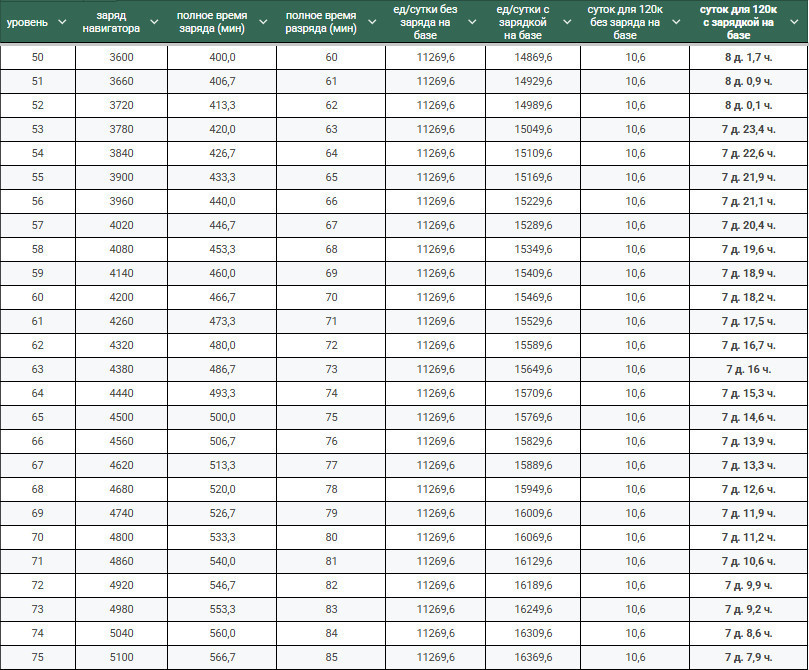Viewport: 809px width, 670px height.
Task: Click cell '7 д. 17,5 ч.'
Action: click(x=749, y=321)
